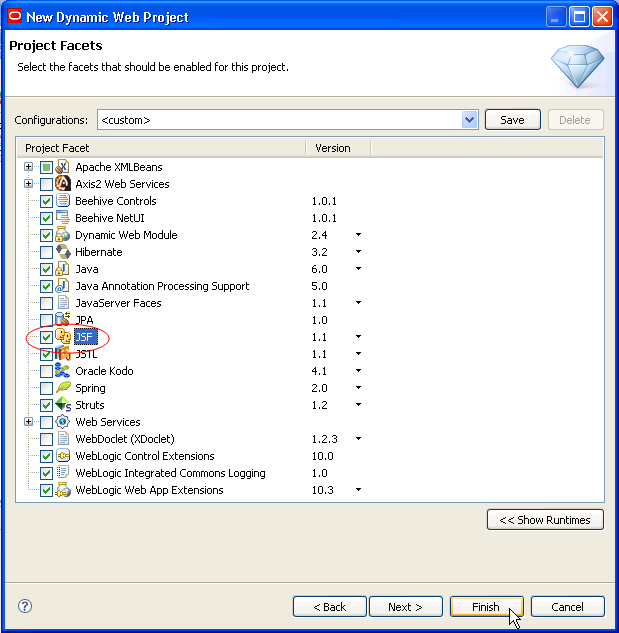Open the Hibernate version dropdown
The height and width of the screenshot is (633, 619).
click(x=358, y=252)
